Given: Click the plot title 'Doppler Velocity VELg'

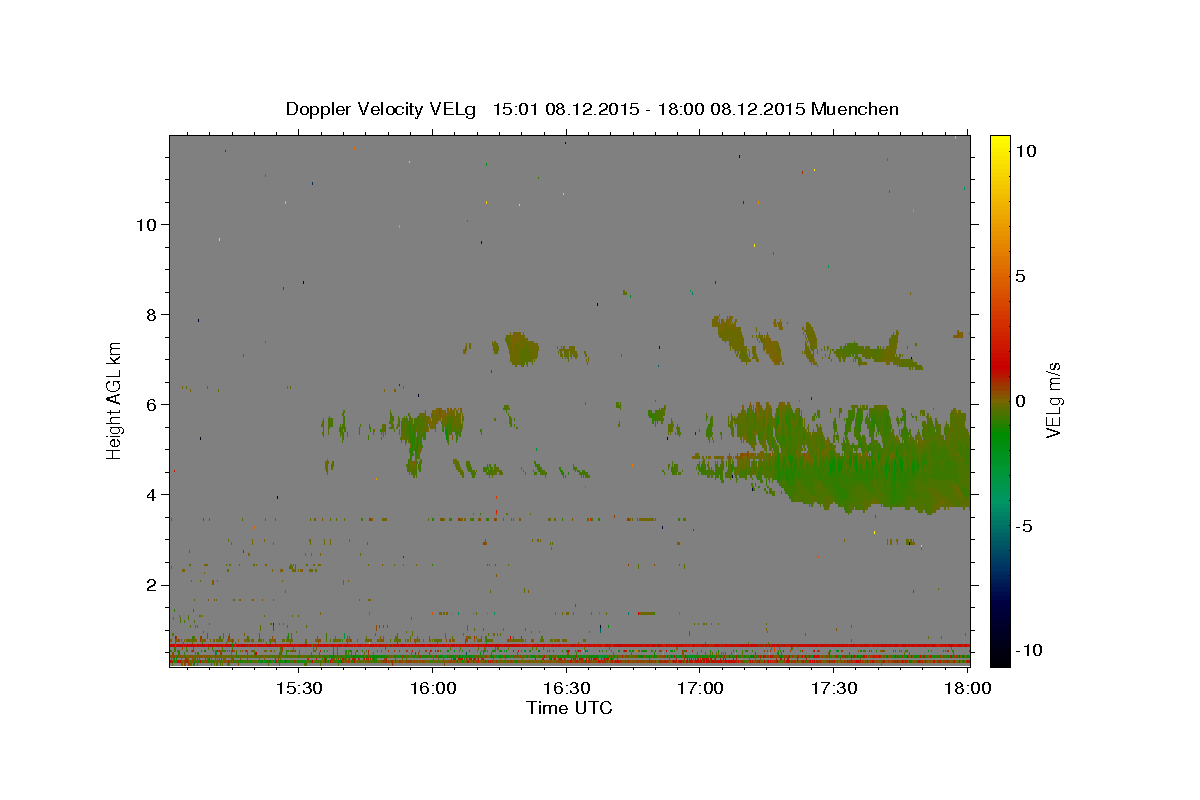Looking at the screenshot, I should 380,109.
